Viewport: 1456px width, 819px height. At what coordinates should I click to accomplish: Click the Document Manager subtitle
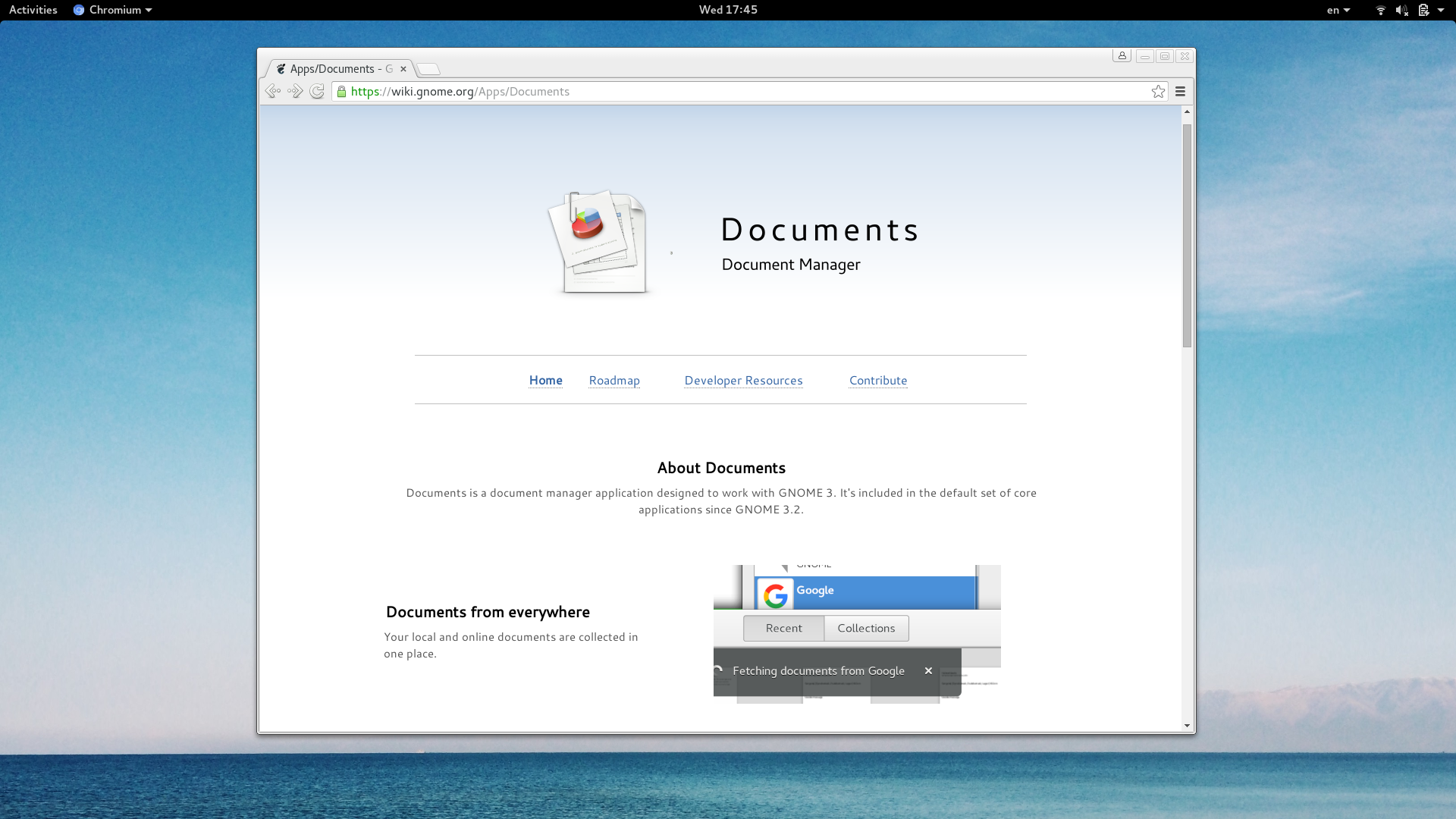pos(791,265)
